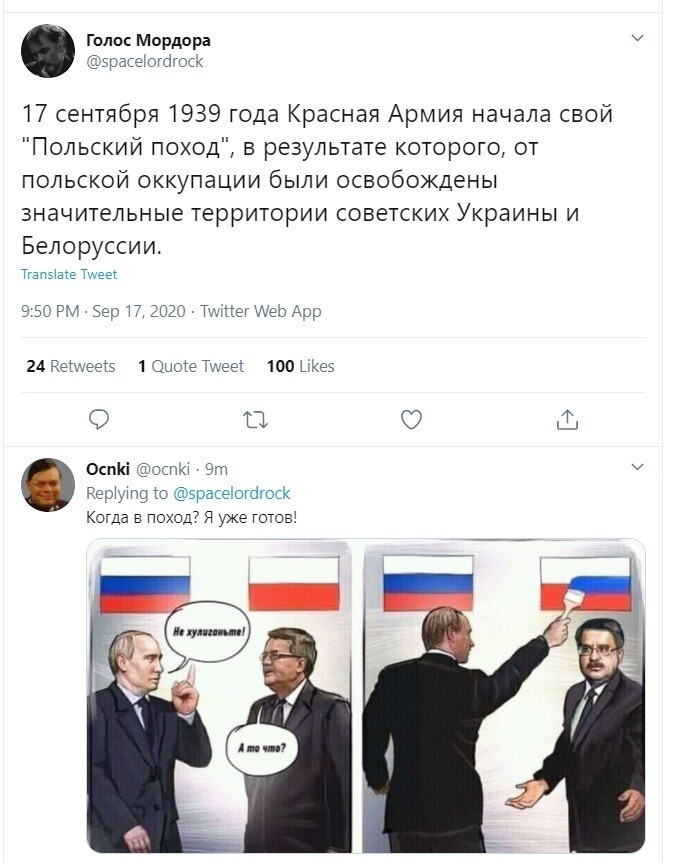Open the right cartoon panel with paintbrush
The height and width of the screenshot is (863, 675).
coord(504,696)
